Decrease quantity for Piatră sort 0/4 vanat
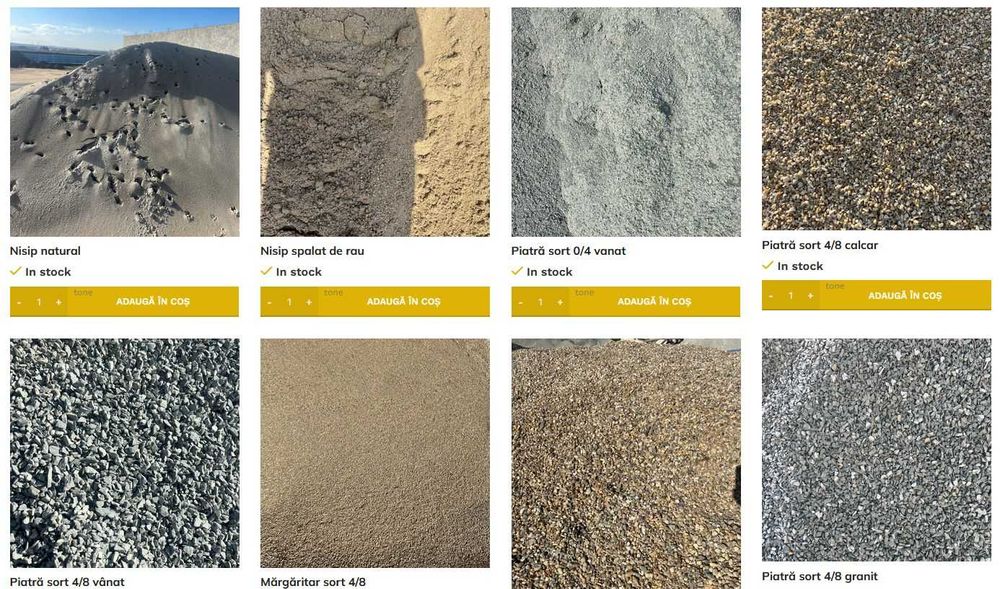1000x589 pixels. click(520, 302)
